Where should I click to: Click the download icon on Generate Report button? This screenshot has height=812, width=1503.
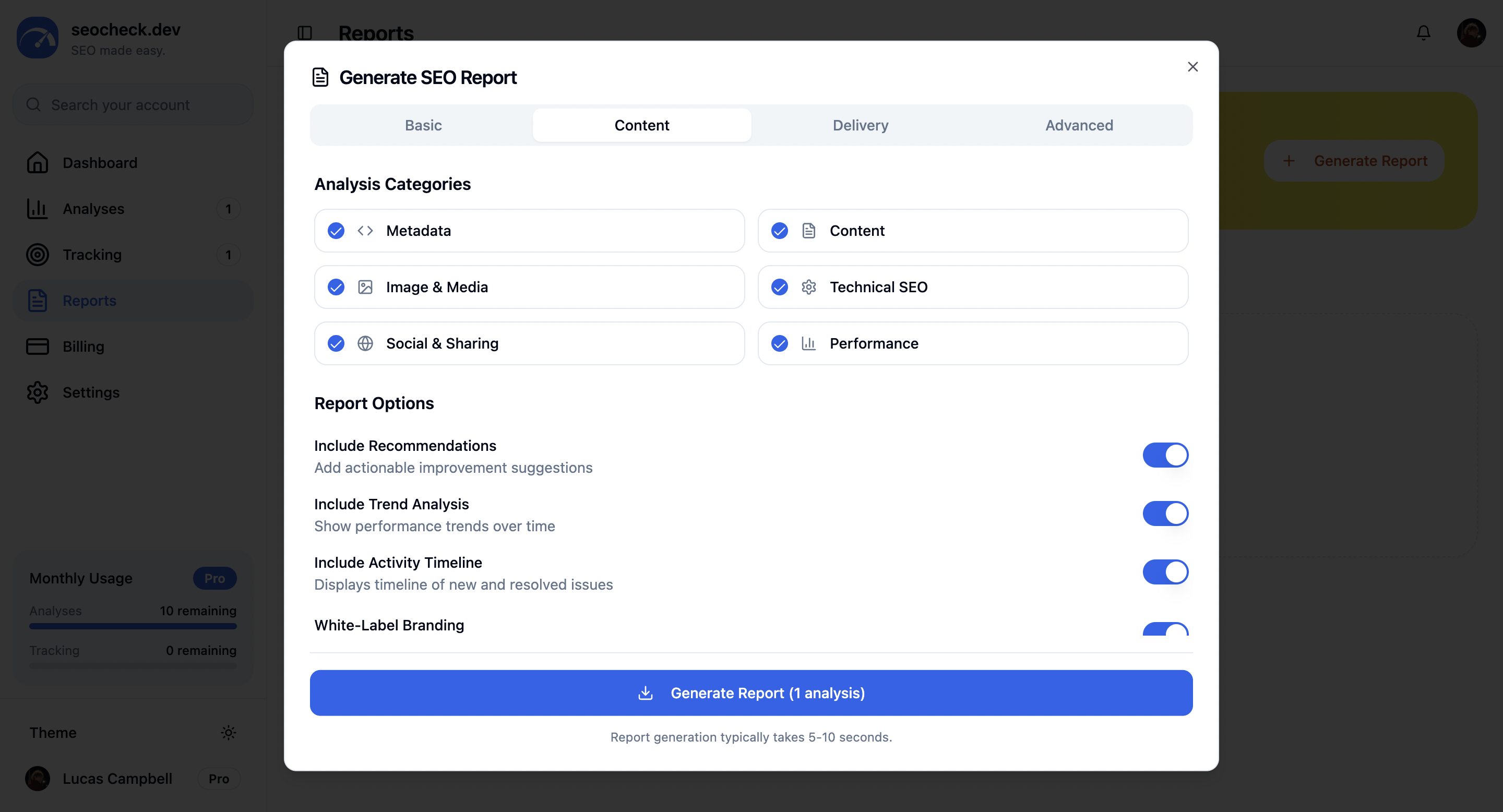click(x=646, y=693)
